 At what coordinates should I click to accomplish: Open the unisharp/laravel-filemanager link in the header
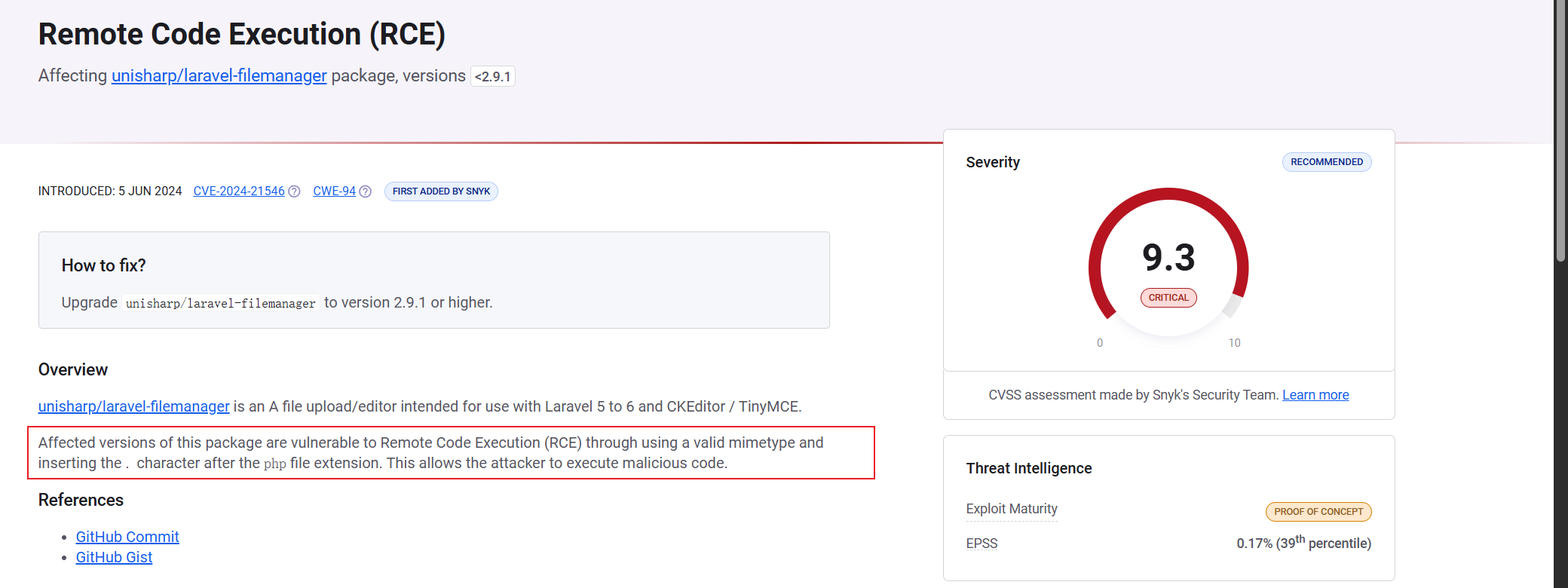tap(219, 76)
